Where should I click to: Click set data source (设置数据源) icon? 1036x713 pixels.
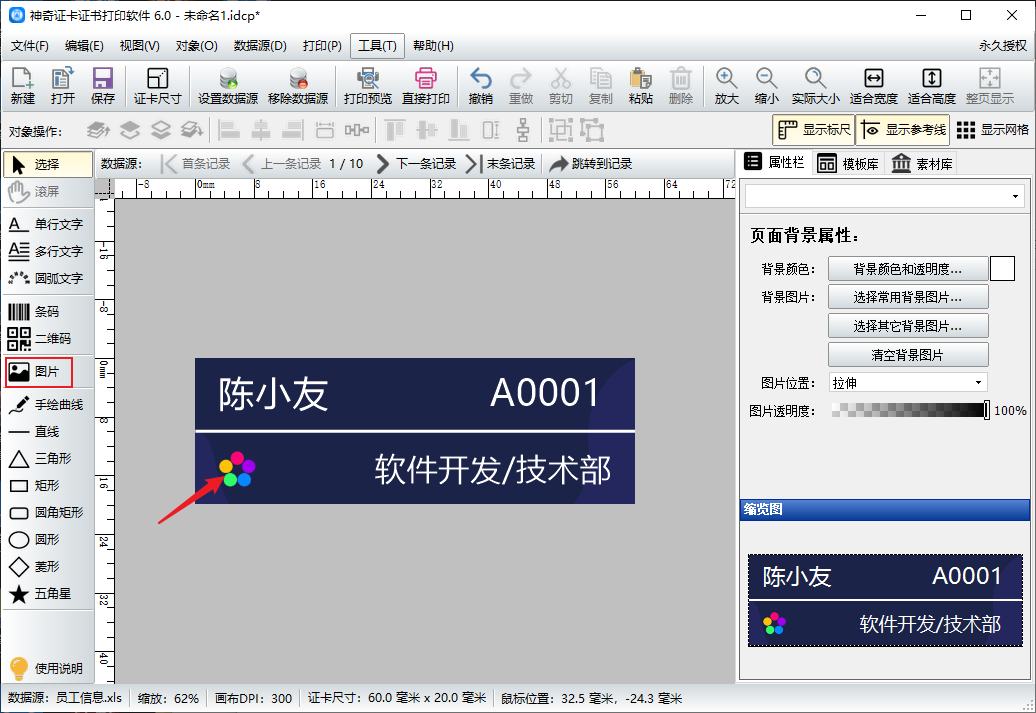coord(228,86)
